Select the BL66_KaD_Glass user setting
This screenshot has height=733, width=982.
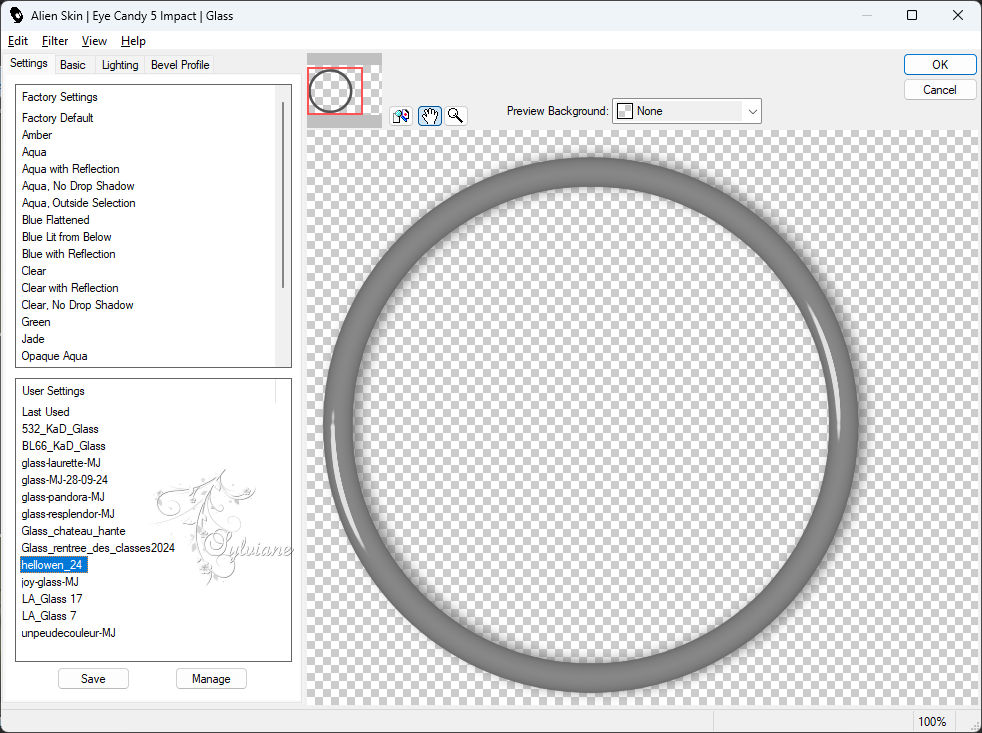tap(63, 445)
